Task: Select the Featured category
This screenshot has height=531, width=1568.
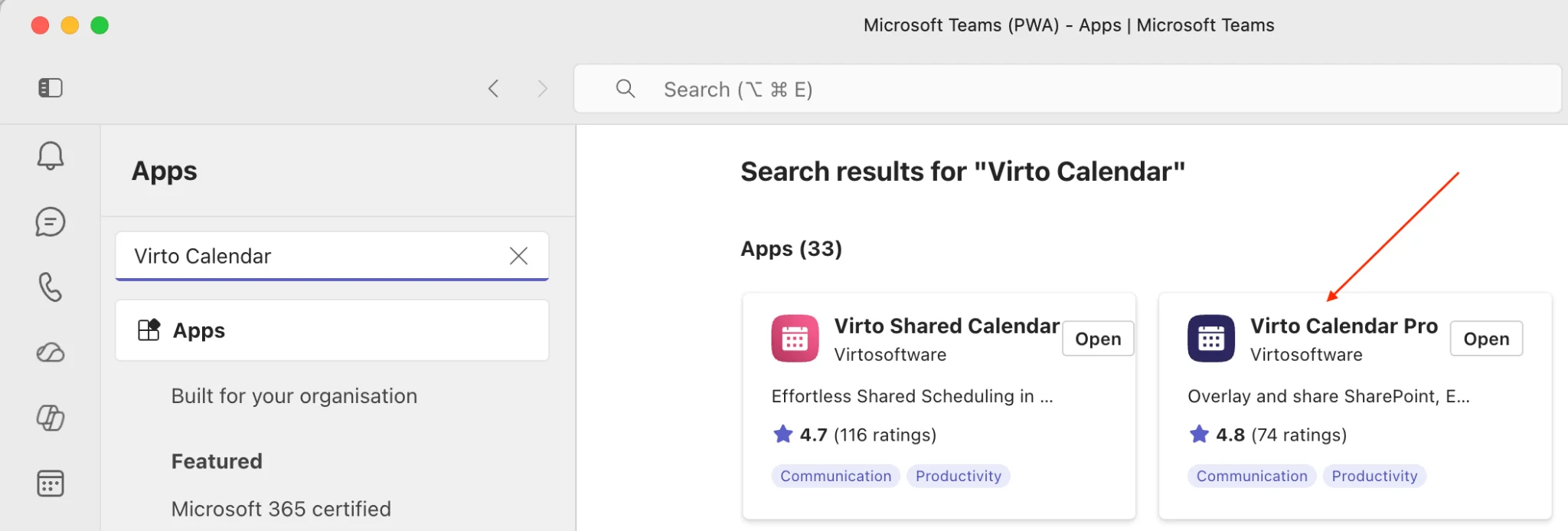Action: tap(217, 461)
